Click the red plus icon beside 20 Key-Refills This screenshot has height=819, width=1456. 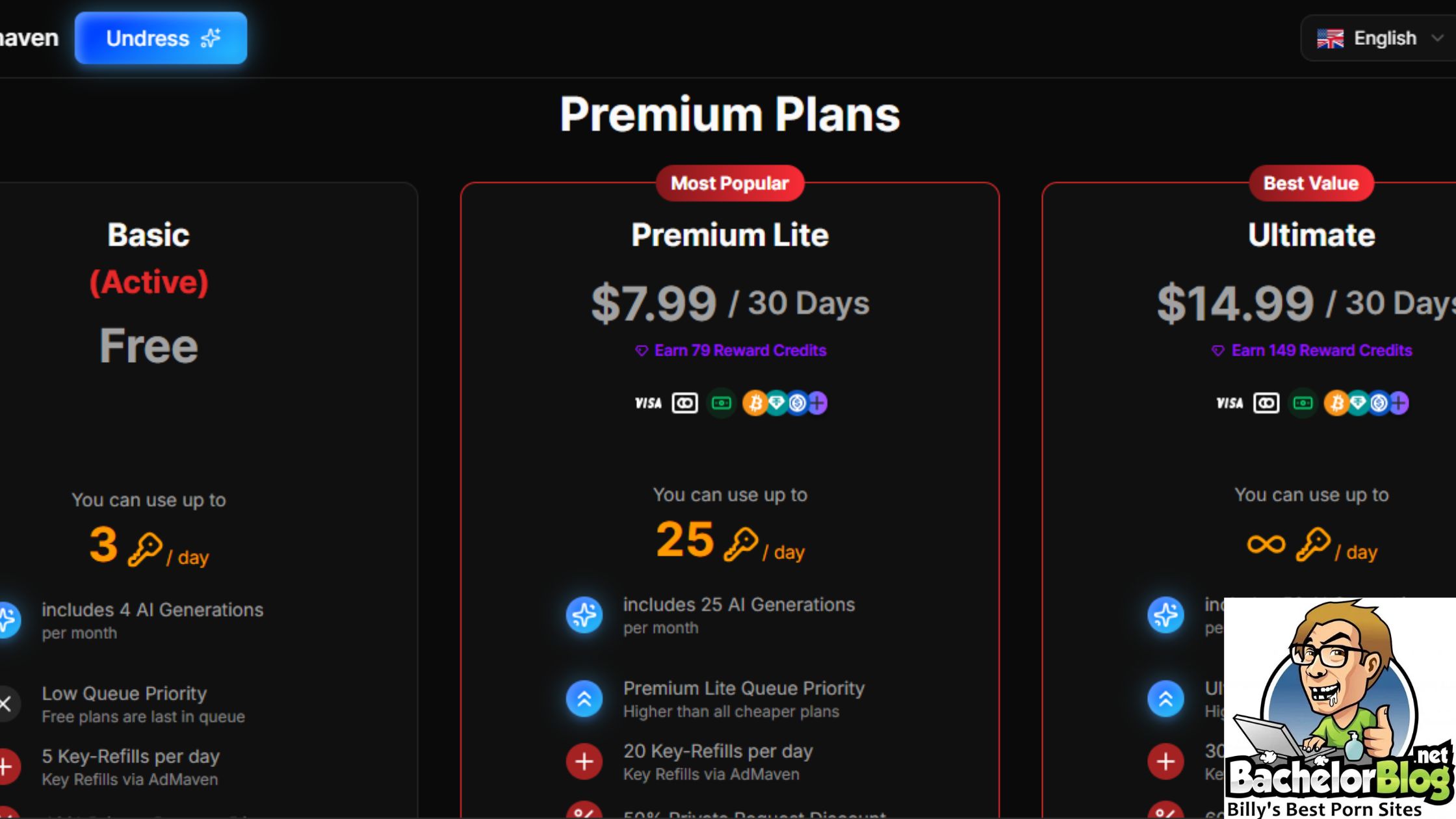[584, 761]
